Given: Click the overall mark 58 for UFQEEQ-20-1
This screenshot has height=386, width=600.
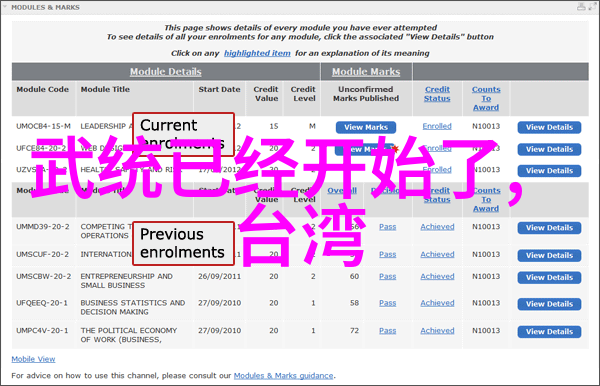Looking at the screenshot, I should (354, 303).
